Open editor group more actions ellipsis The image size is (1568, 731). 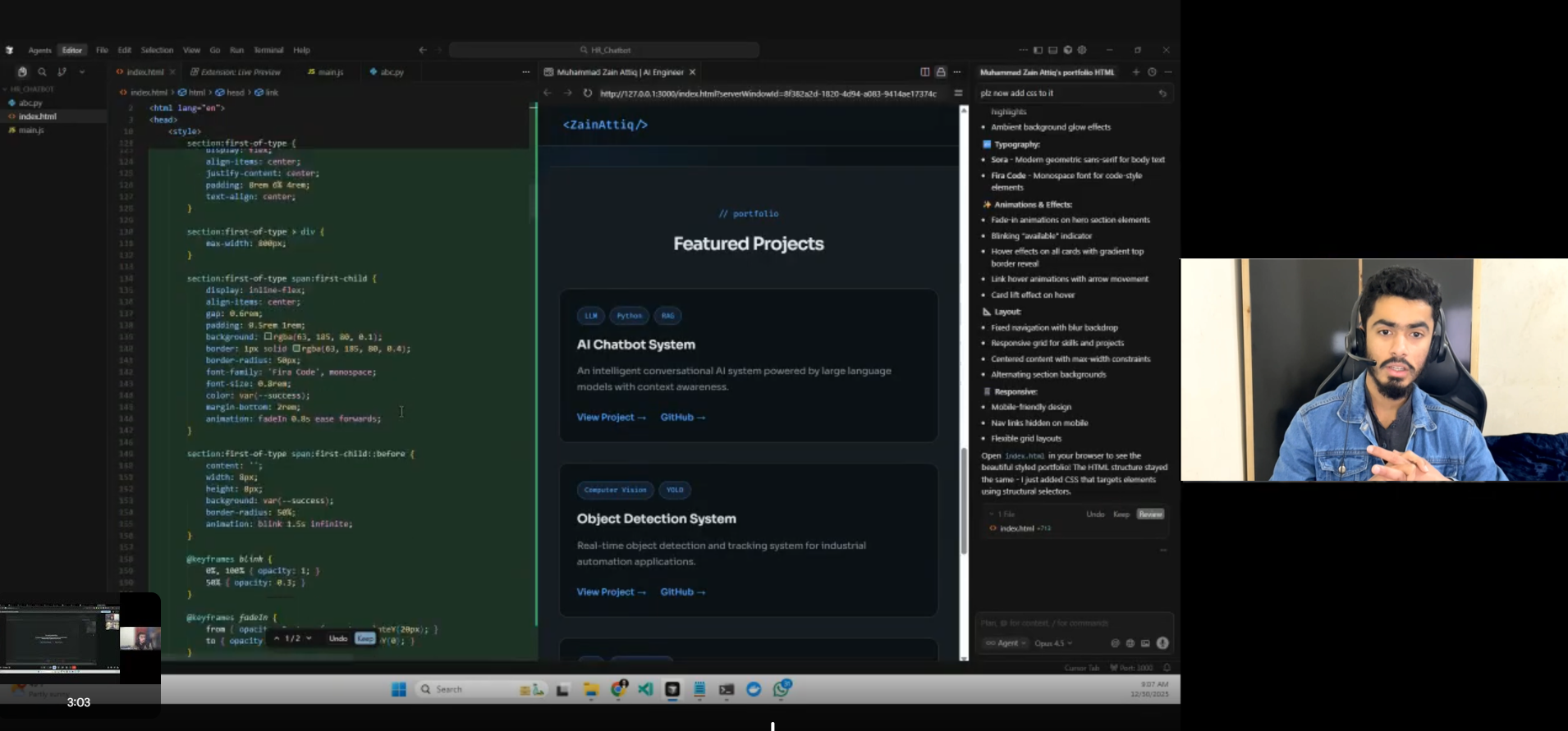pos(525,72)
